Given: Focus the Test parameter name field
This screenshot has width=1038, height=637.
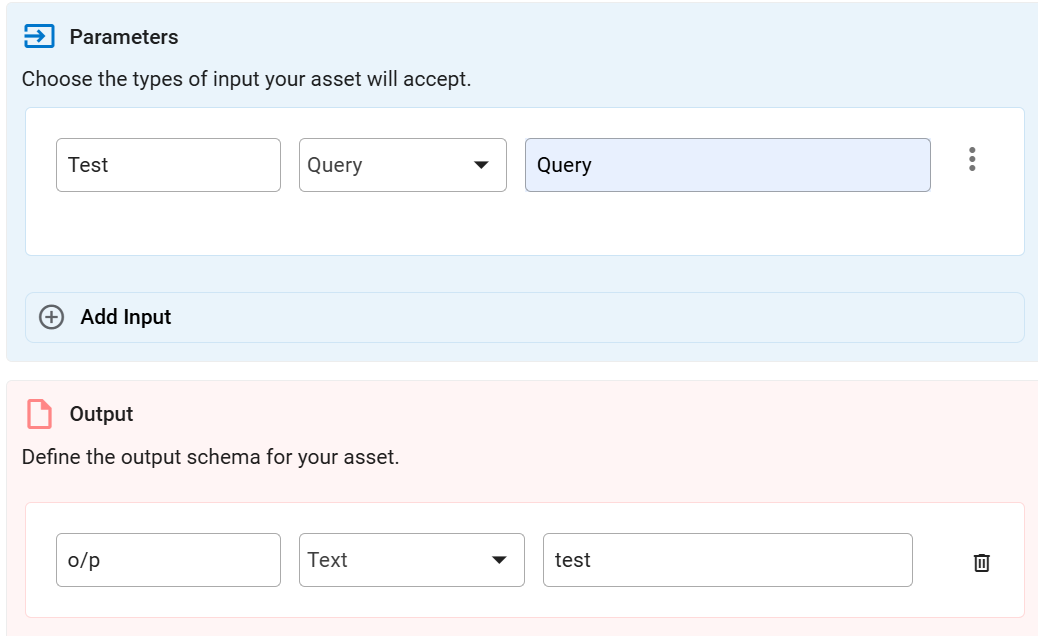Looking at the screenshot, I should [x=168, y=165].
